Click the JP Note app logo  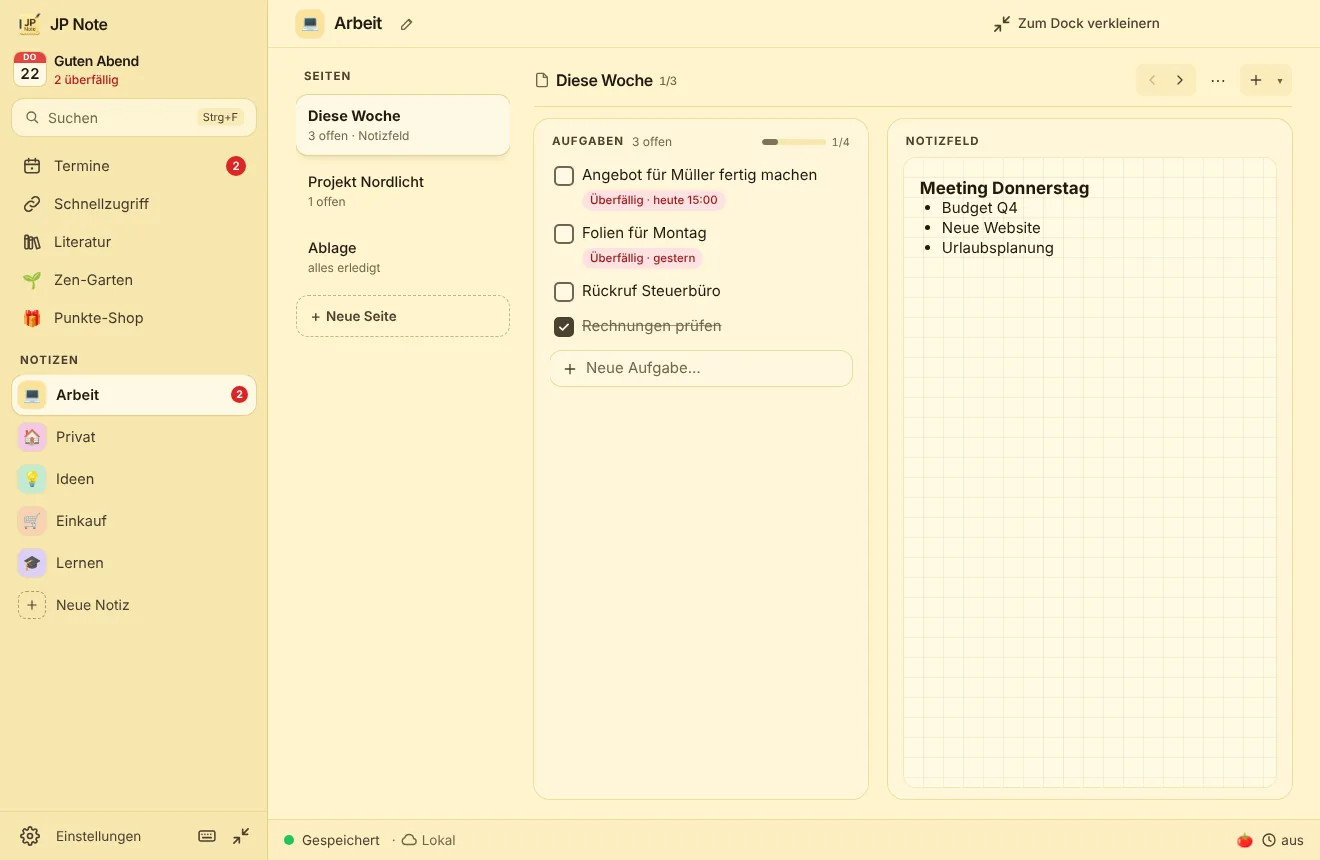point(30,24)
